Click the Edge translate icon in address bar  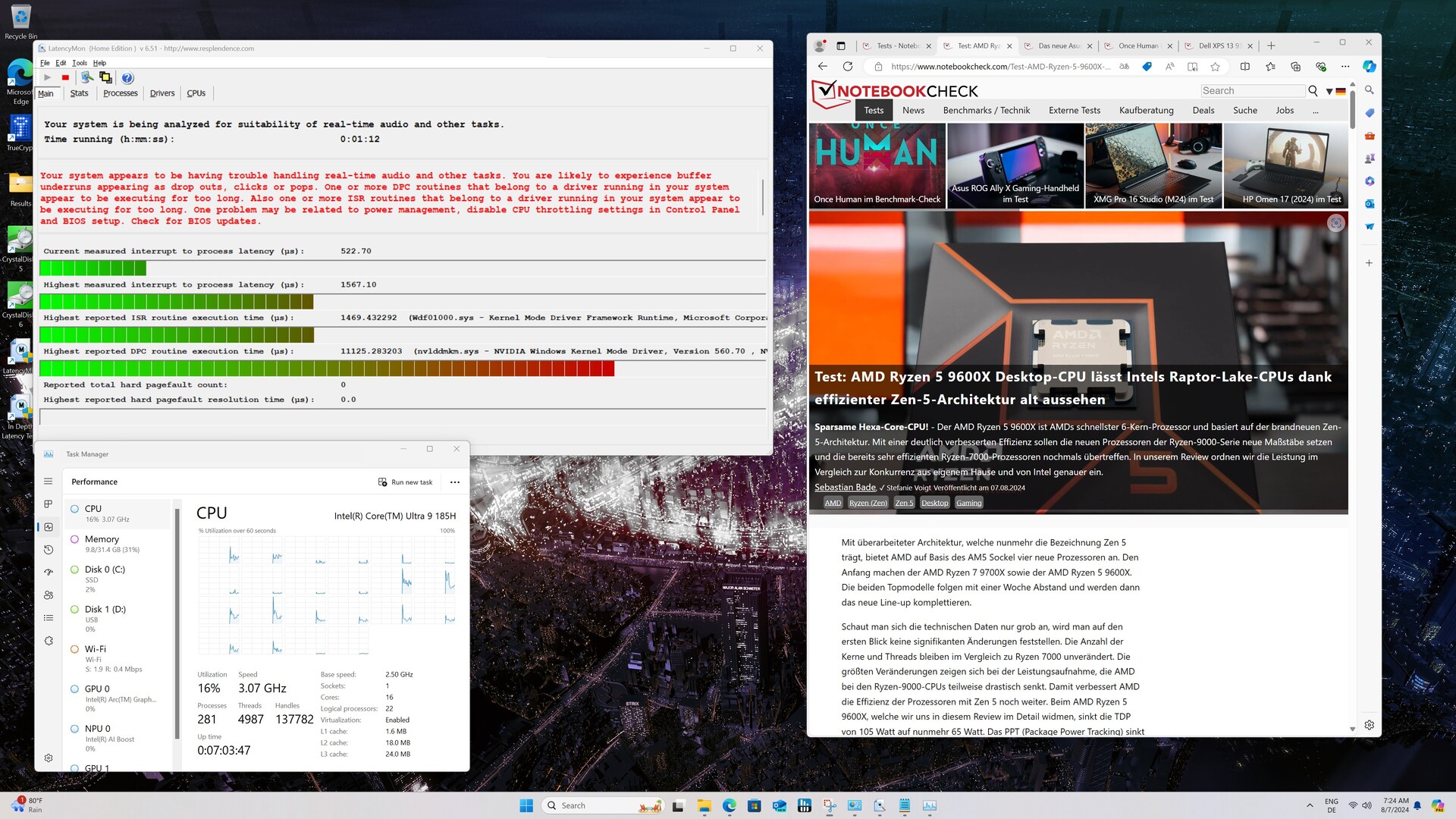pyautogui.click(x=1125, y=67)
